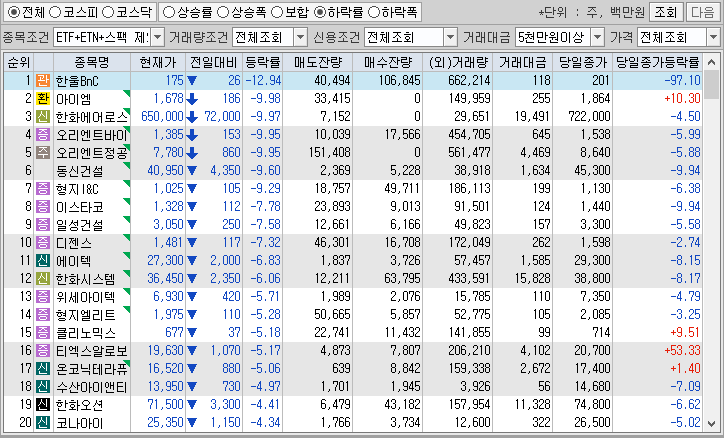Sort by the 매도잔량 column header
724x438 pixels.
[x=318, y=62]
